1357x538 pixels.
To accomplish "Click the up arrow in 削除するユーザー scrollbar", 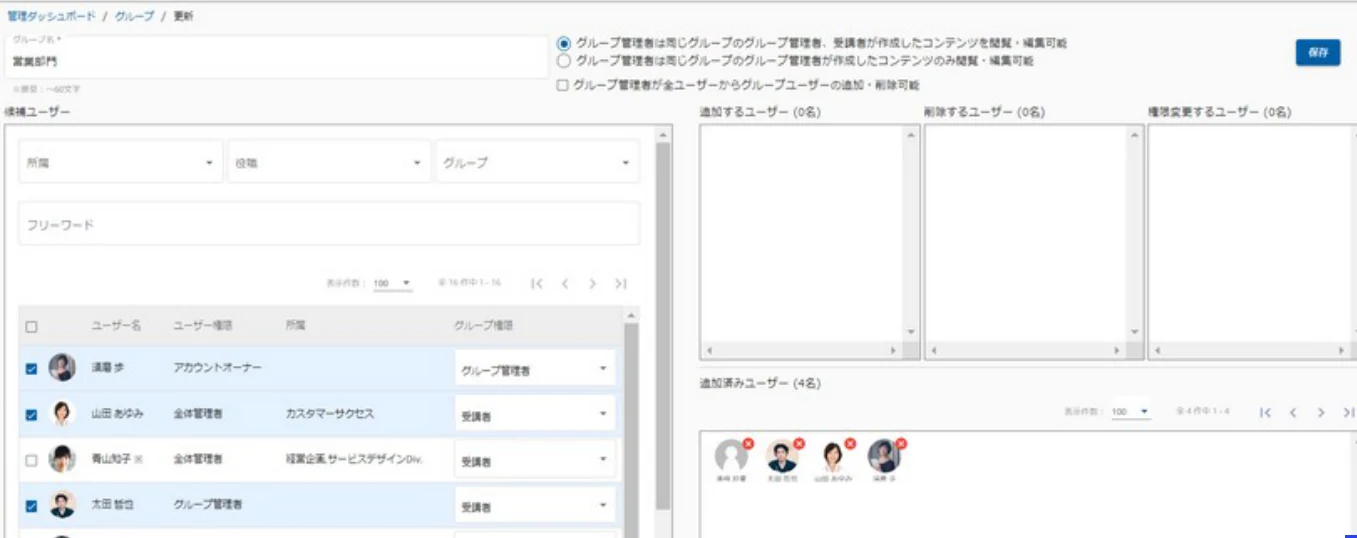I will 1134,134.
